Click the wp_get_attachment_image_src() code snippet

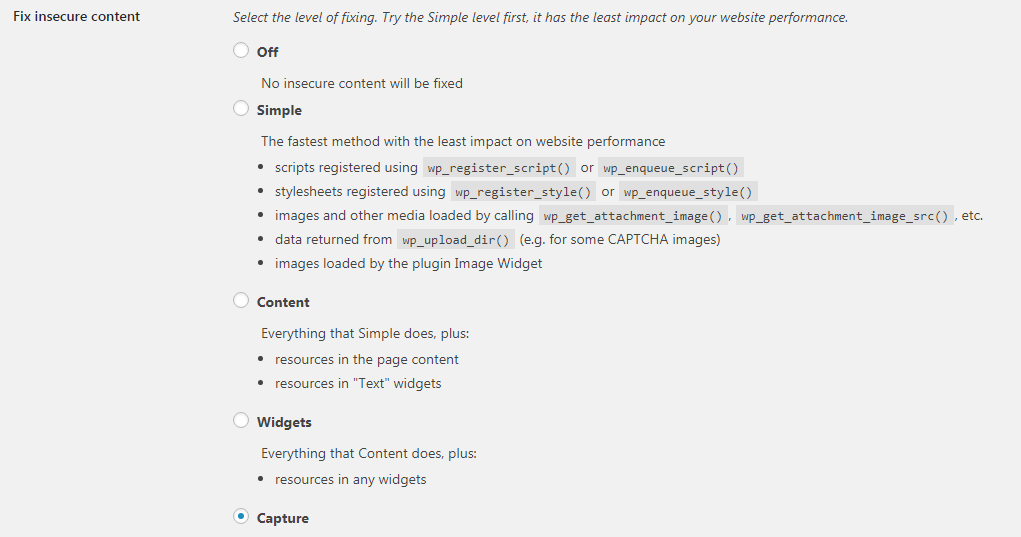[x=846, y=216]
